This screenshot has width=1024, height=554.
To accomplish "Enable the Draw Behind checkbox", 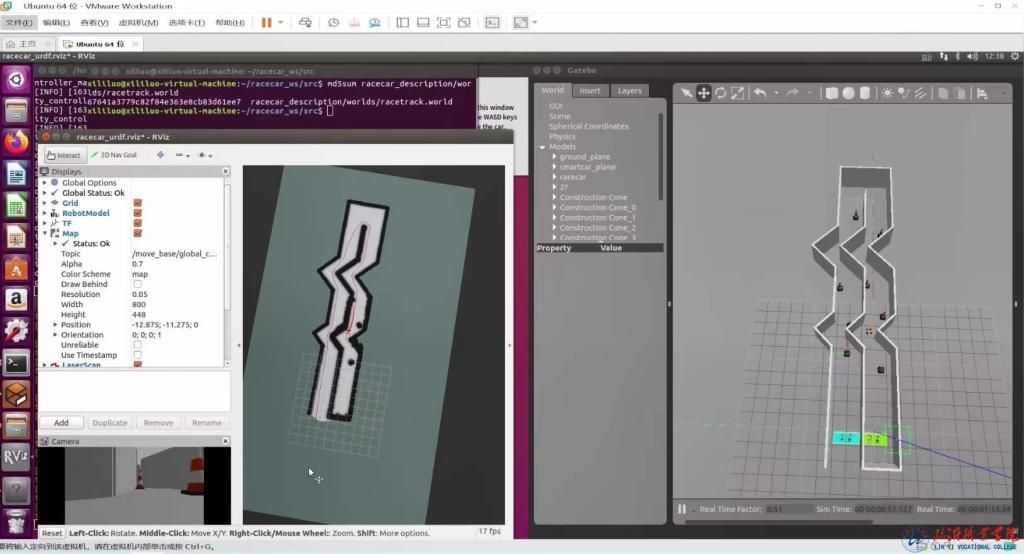I will (138, 284).
